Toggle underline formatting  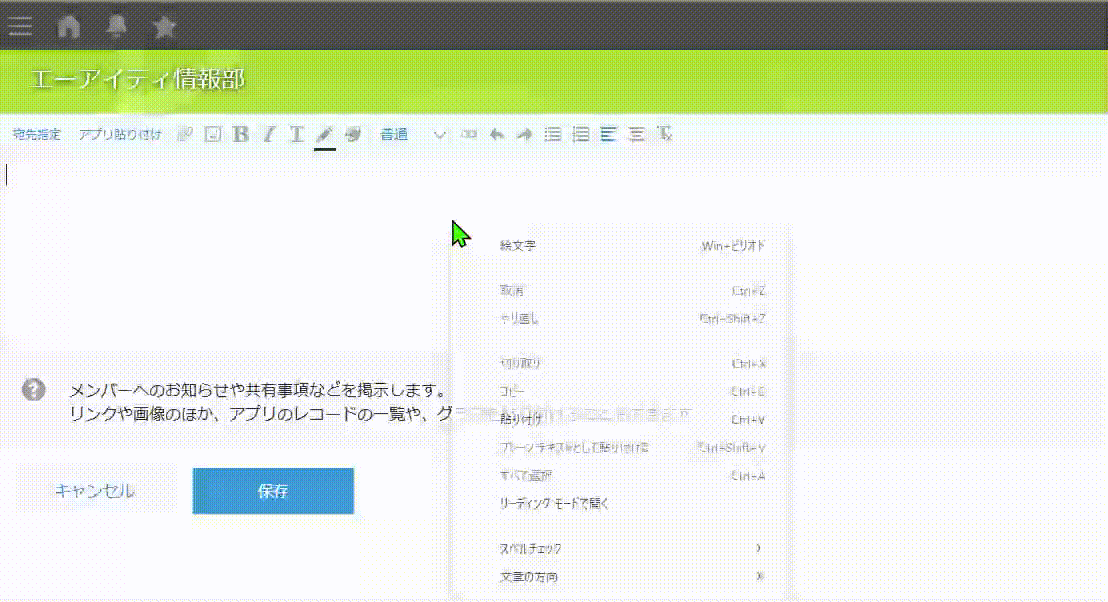point(297,134)
